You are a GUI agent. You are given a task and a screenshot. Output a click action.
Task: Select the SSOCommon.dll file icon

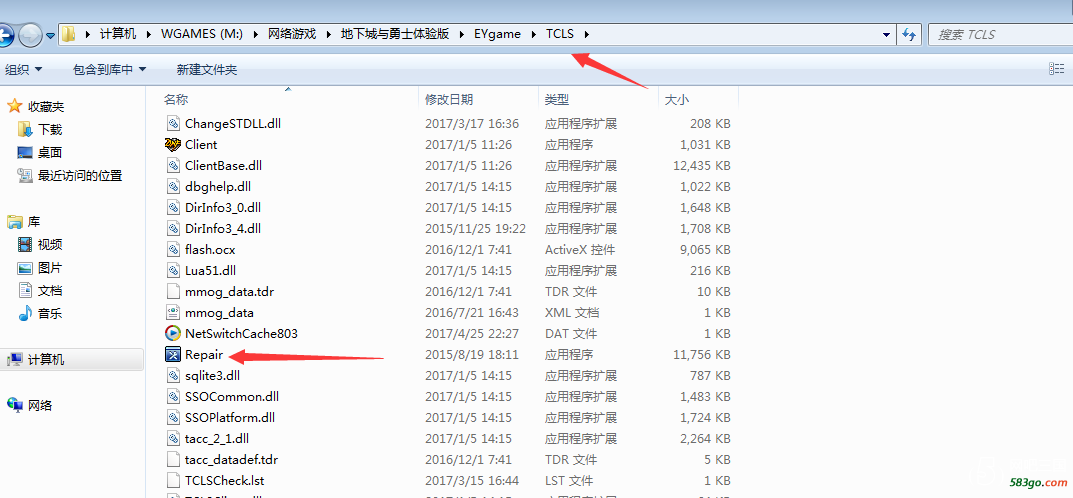click(x=173, y=397)
